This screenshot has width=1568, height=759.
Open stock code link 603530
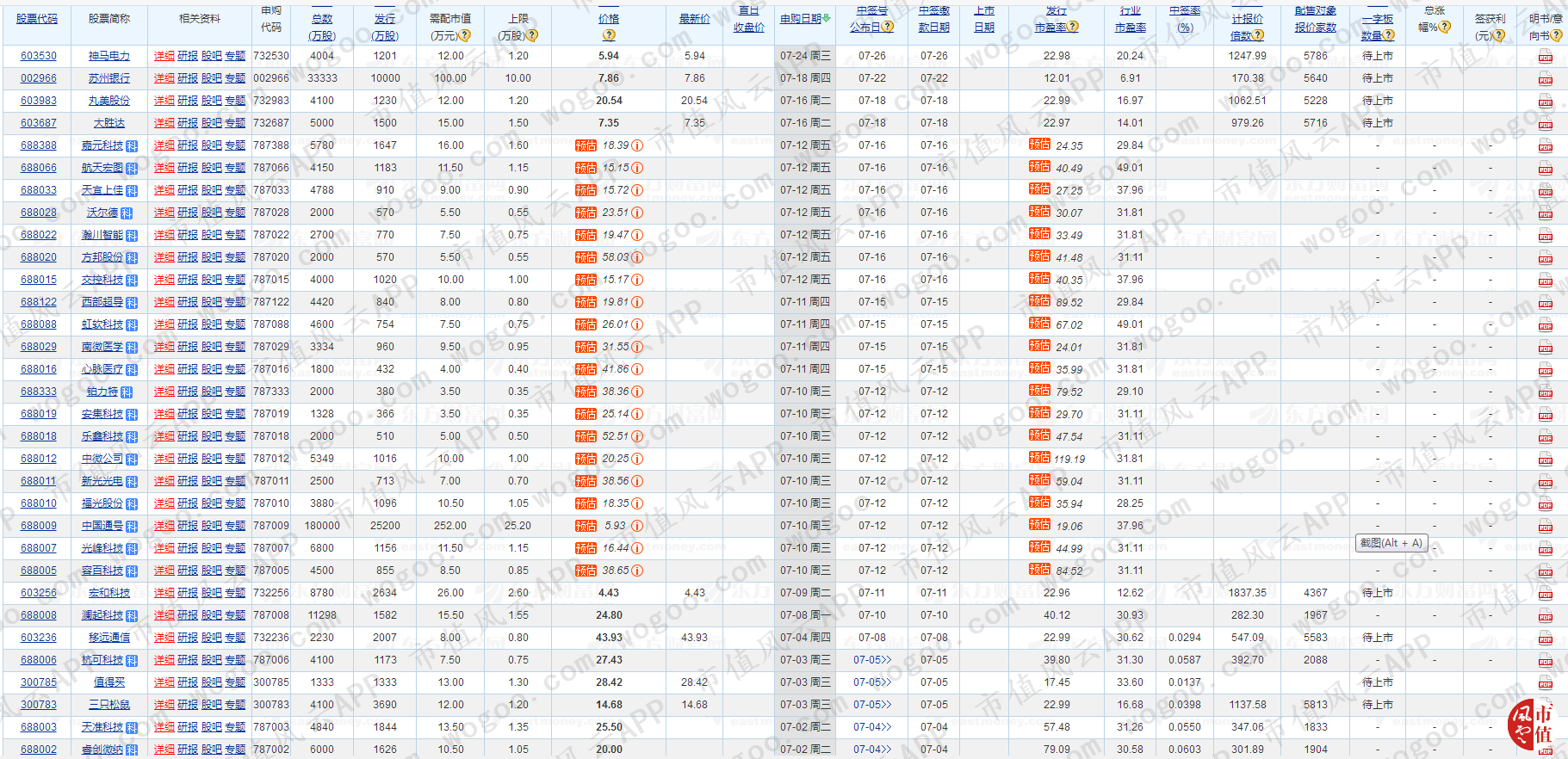point(39,56)
